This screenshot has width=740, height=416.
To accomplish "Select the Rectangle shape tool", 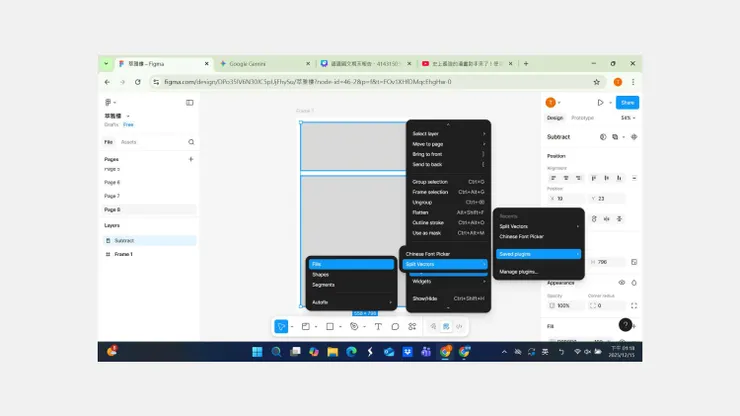I will [330, 326].
